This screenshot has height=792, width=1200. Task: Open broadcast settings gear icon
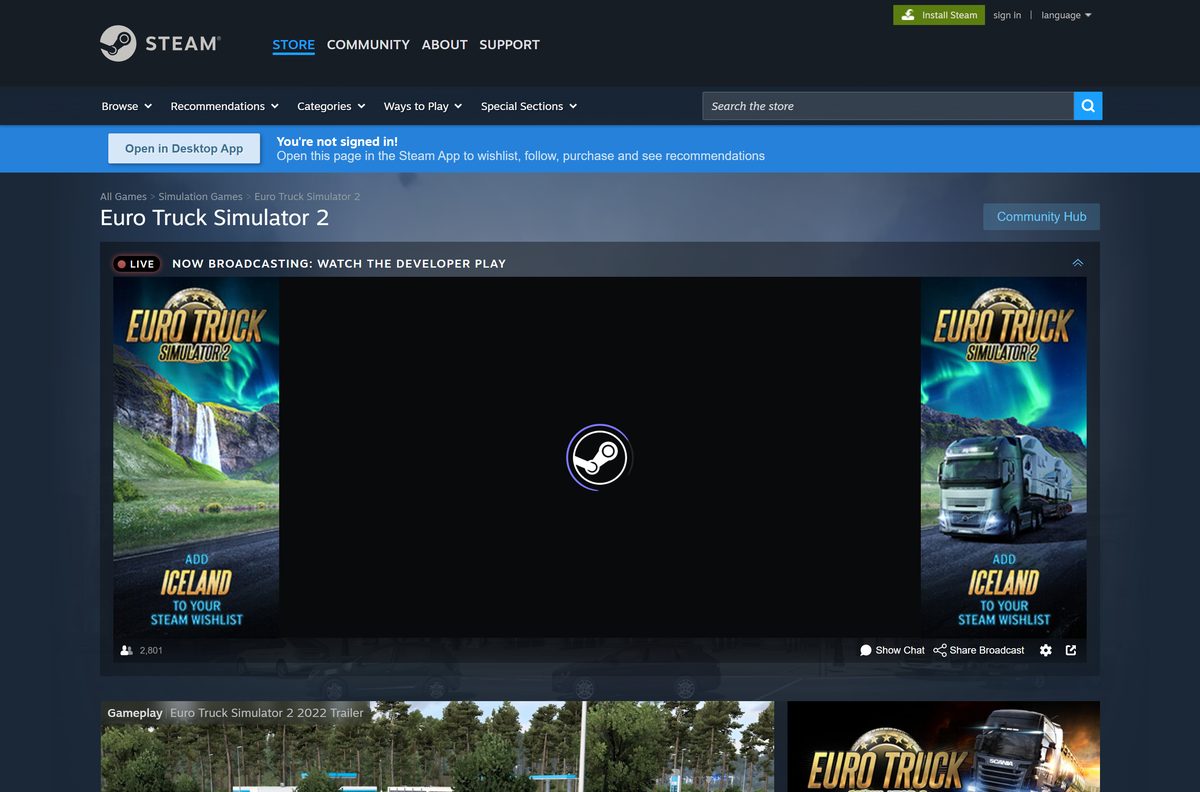pyautogui.click(x=1046, y=650)
